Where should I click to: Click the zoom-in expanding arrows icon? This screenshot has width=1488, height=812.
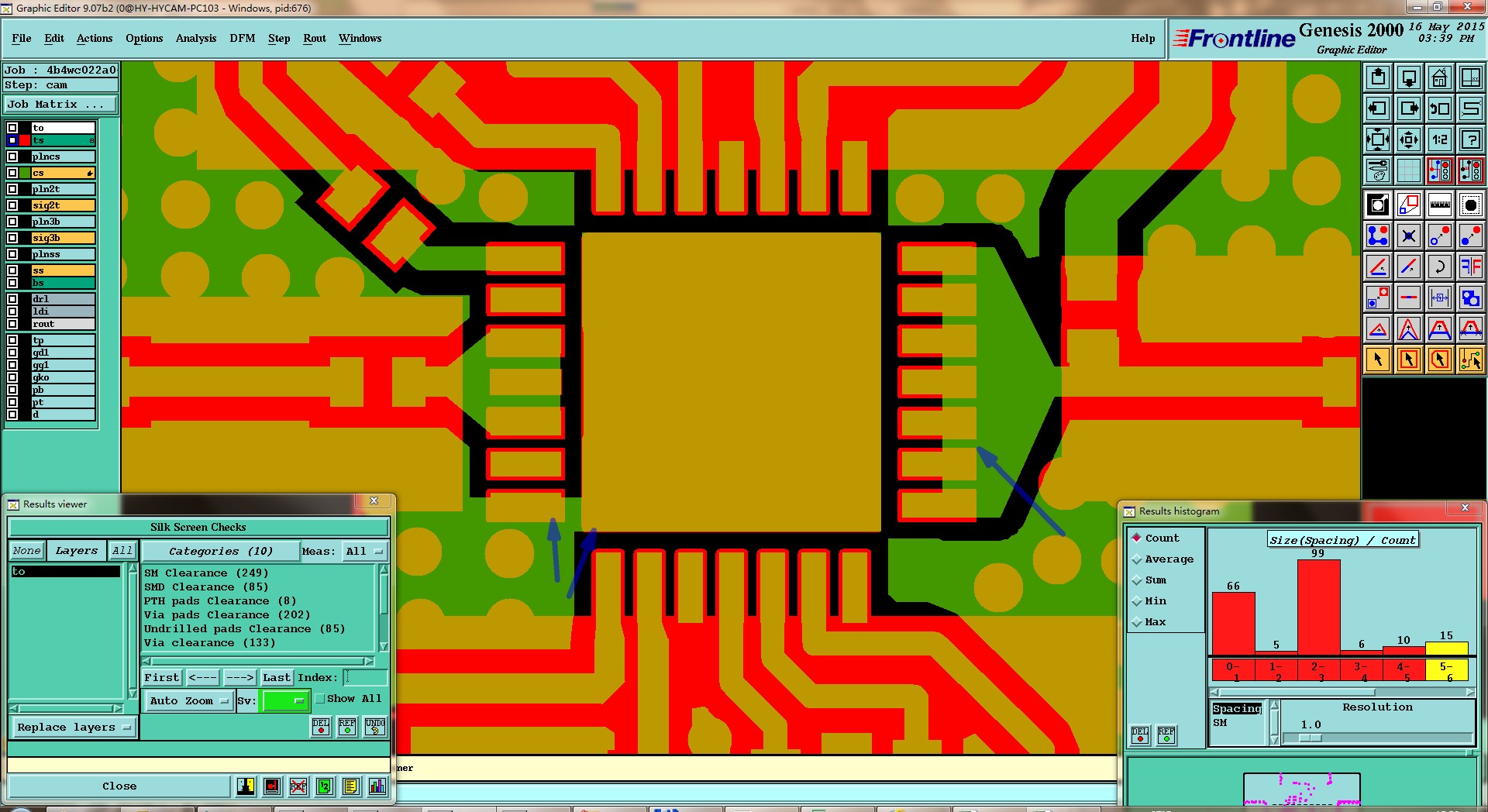point(1378,139)
